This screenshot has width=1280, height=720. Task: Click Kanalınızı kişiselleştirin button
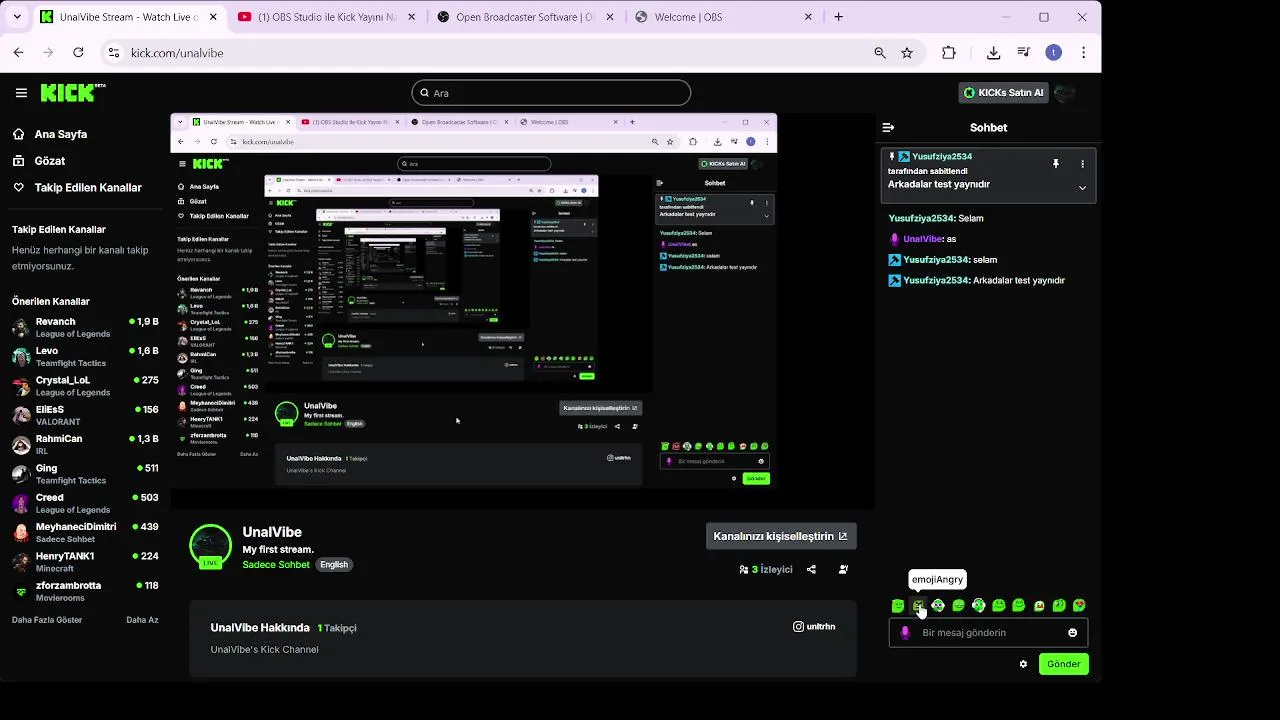[781, 536]
